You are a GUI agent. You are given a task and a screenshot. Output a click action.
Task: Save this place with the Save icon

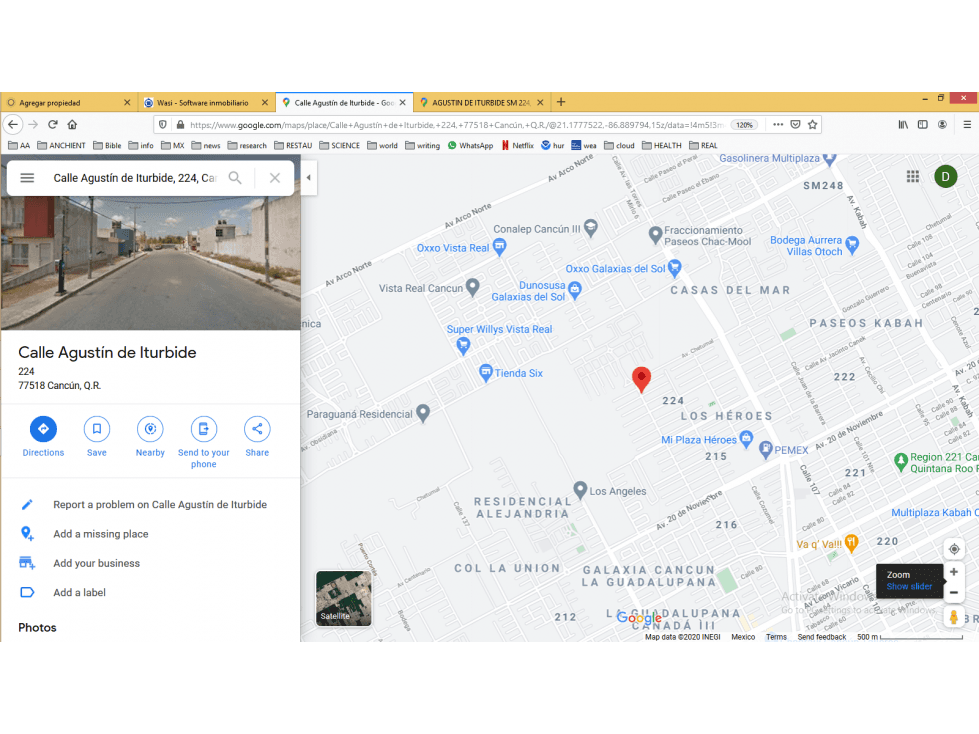[97, 429]
